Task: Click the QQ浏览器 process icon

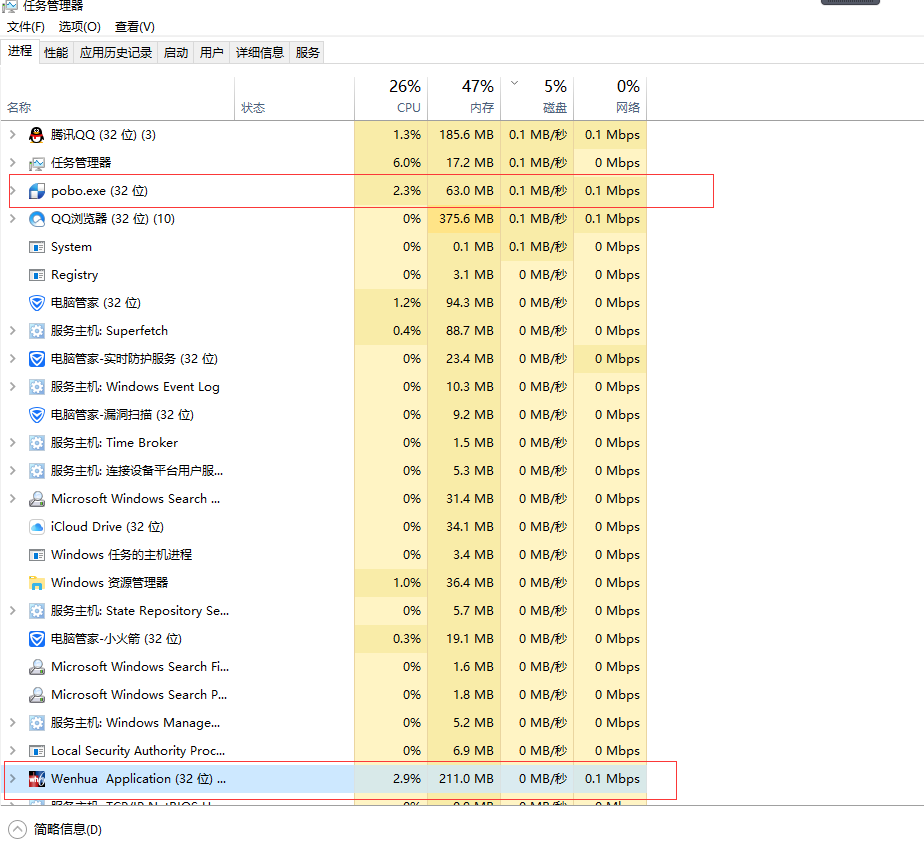Action: pyautogui.click(x=36, y=218)
